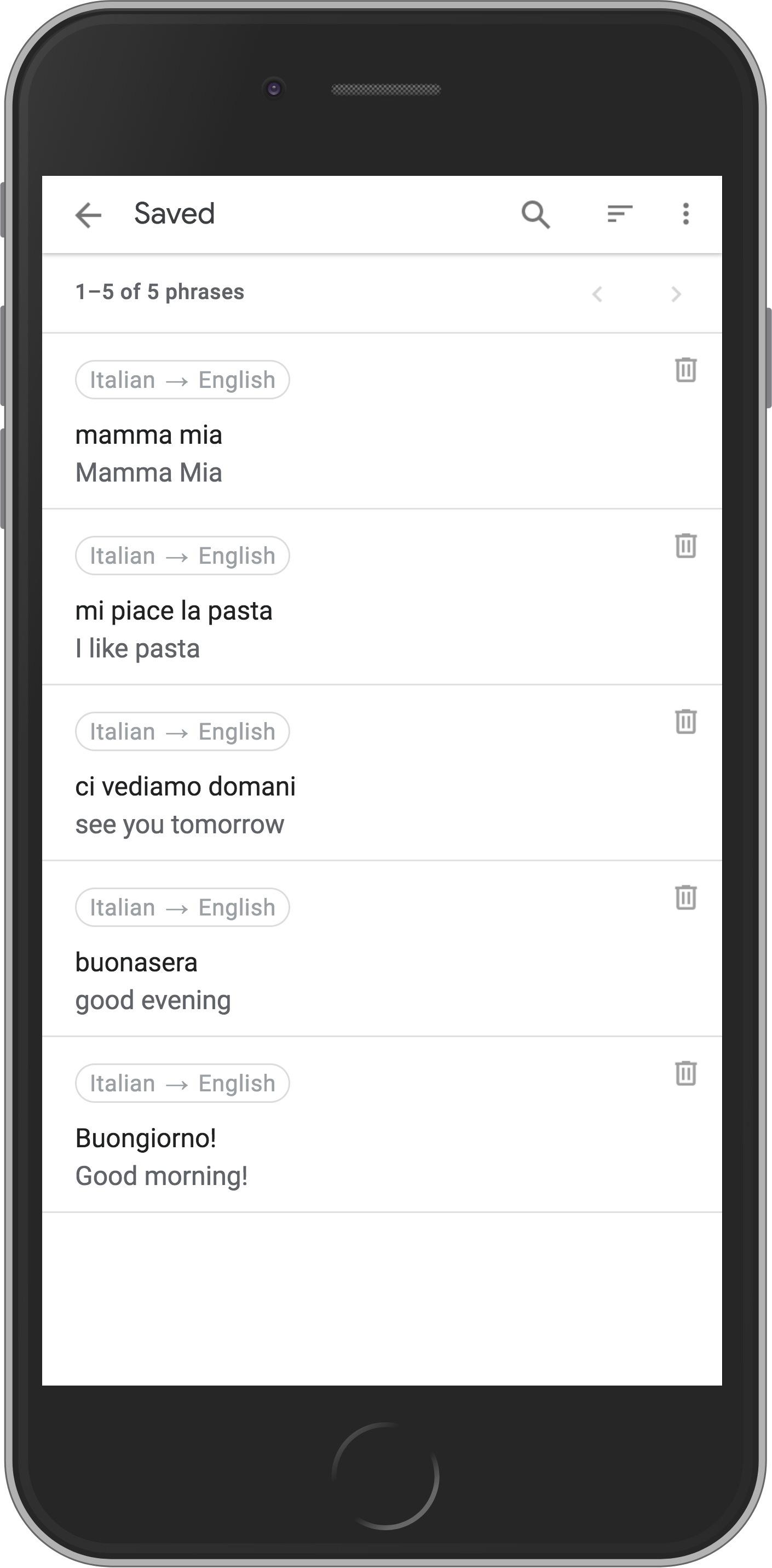Tap the back arrow to leave Saved
This screenshot has height=1568, width=772.
(x=89, y=214)
